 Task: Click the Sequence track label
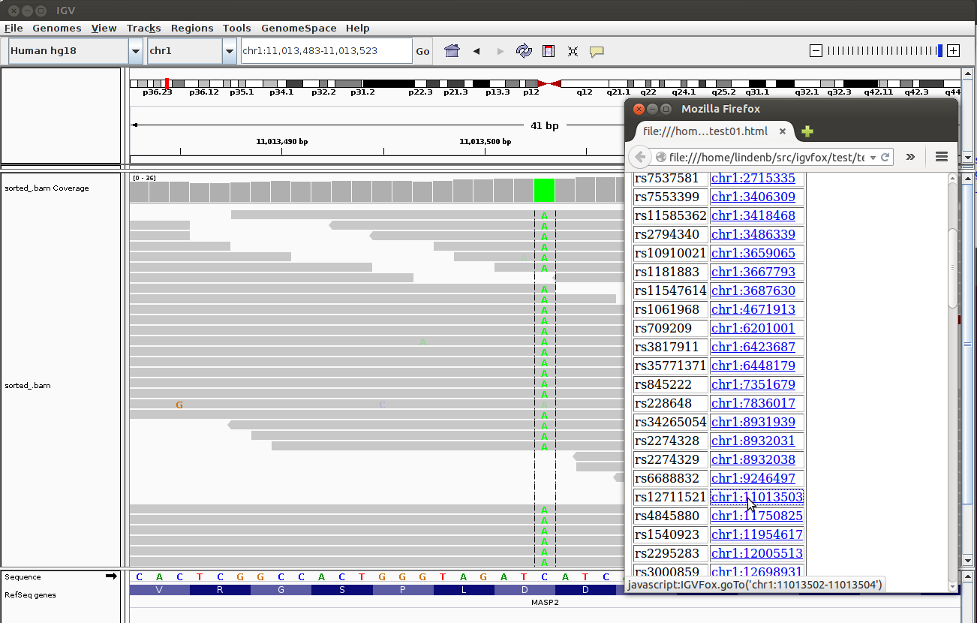(x=22, y=577)
